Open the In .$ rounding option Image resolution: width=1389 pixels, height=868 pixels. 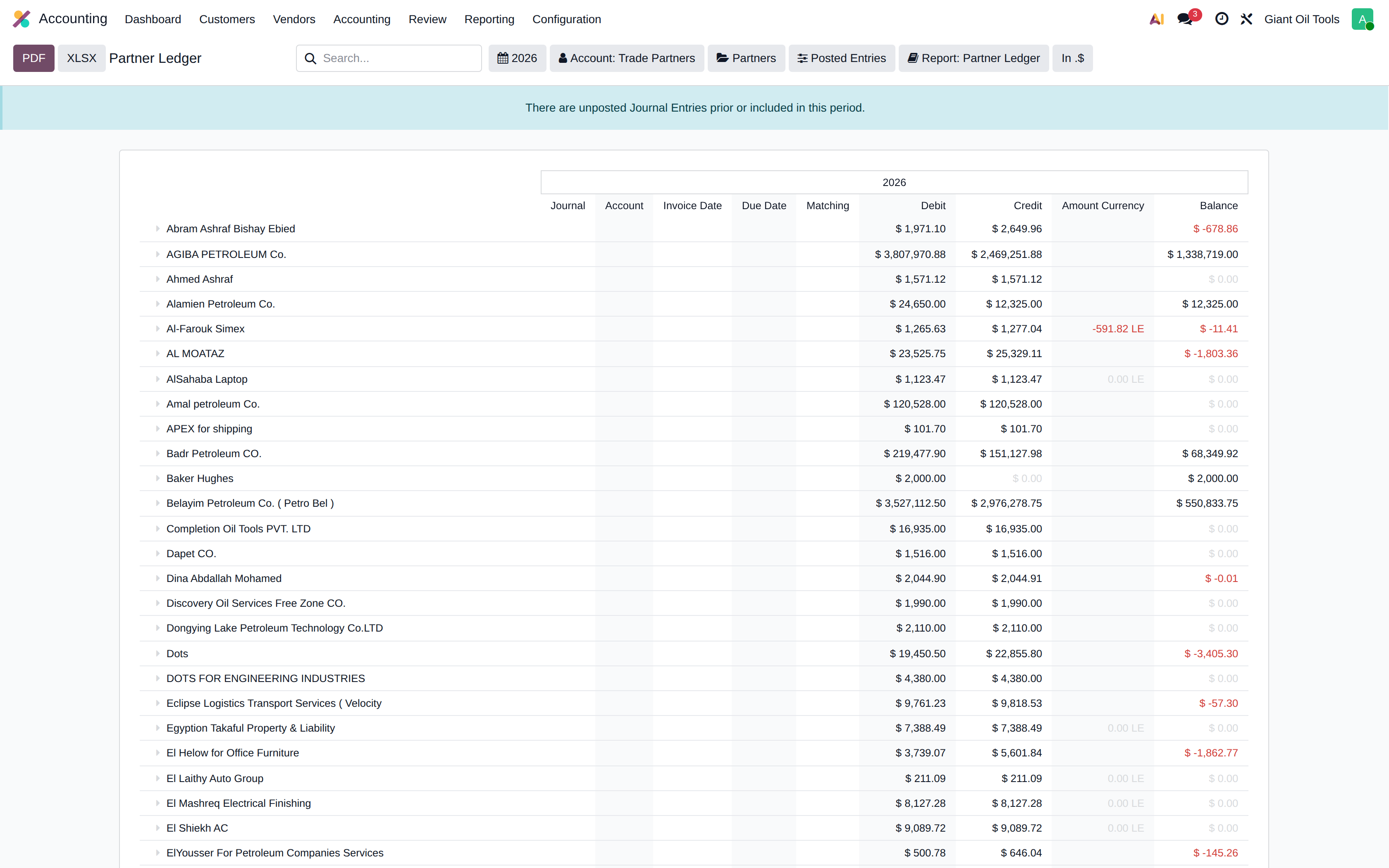pos(1072,58)
